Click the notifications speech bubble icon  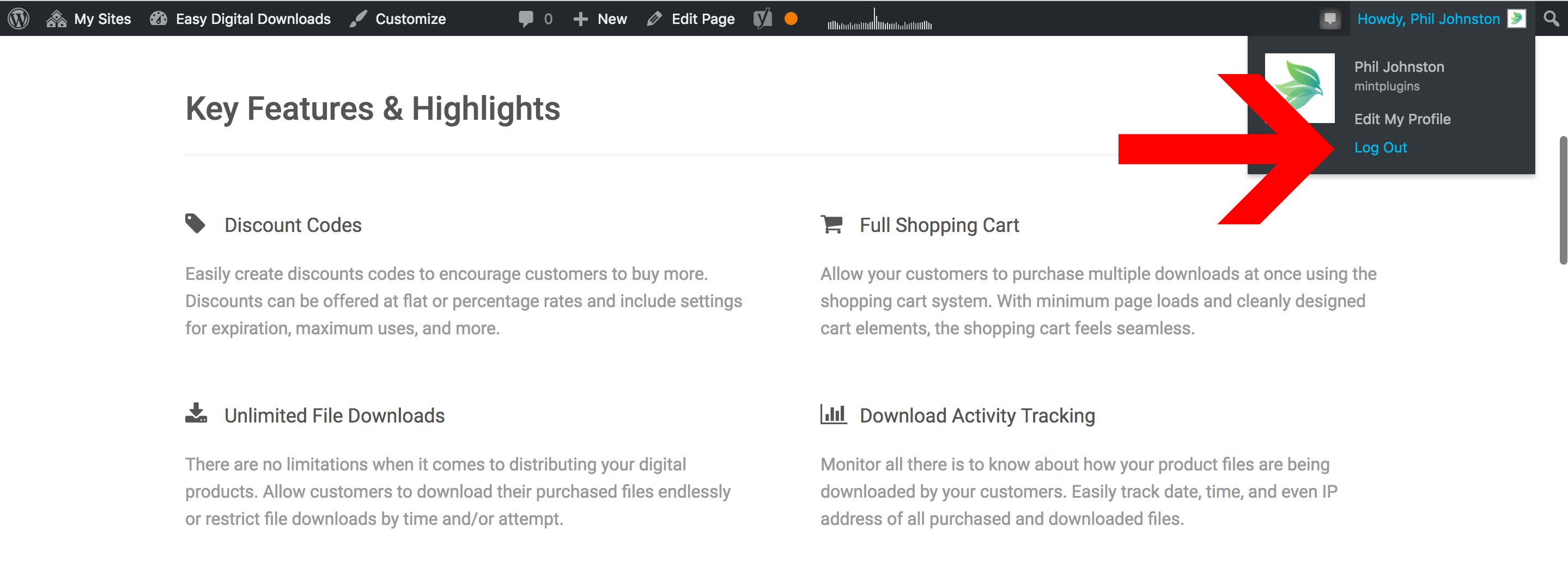pyautogui.click(x=1329, y=19)
